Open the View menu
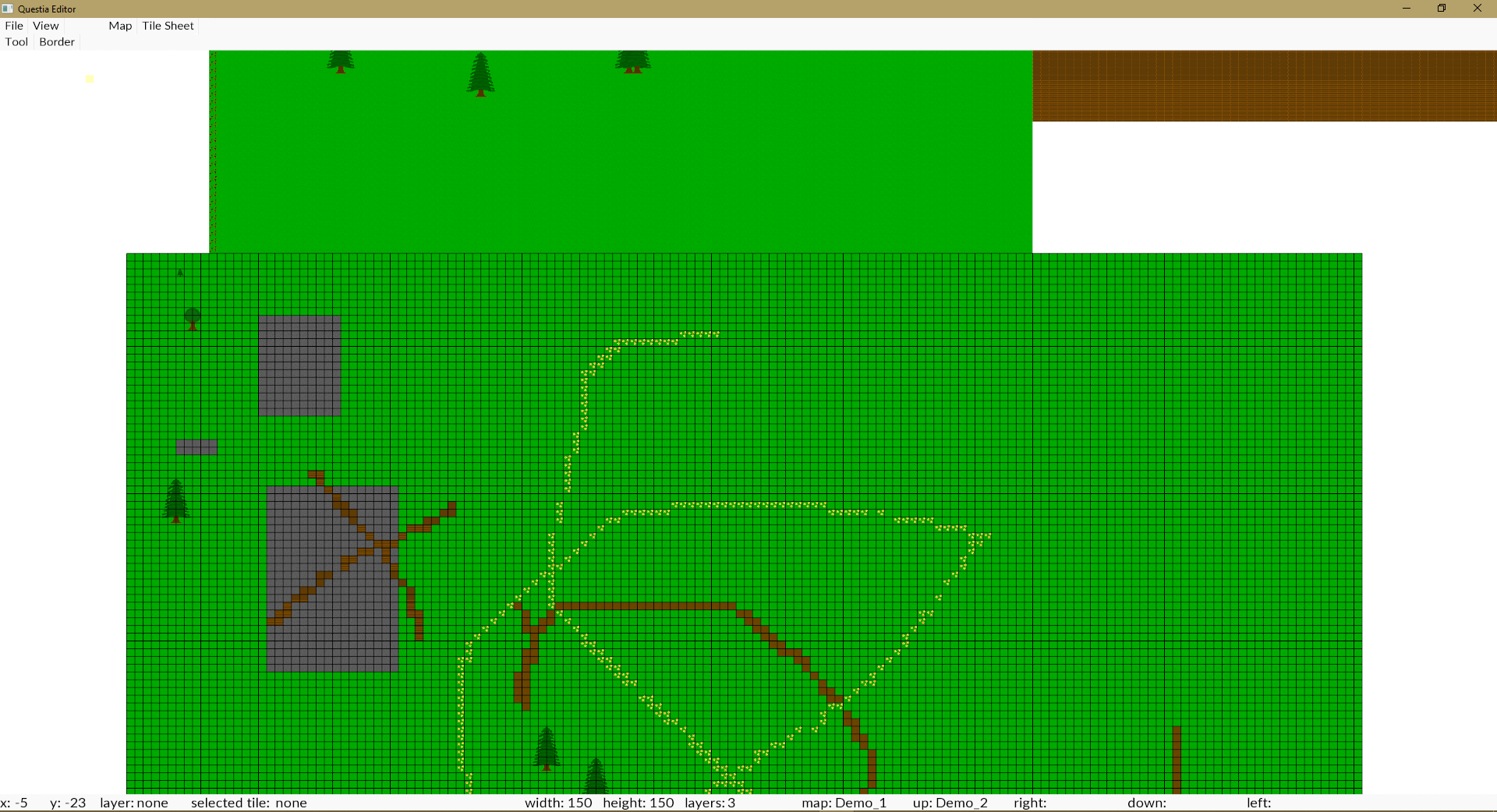The width and height of the screenshot is (1497, 812). 46,26
